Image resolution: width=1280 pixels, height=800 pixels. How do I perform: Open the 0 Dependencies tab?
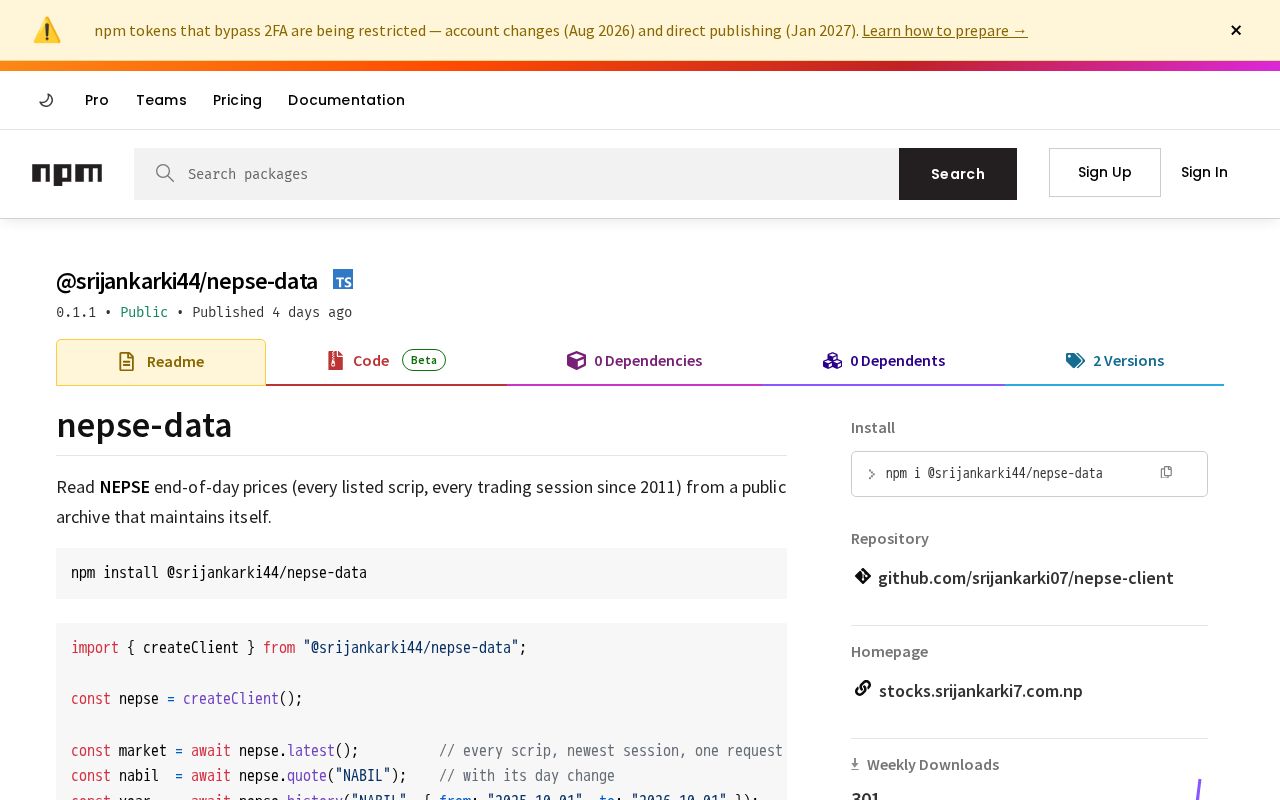point(634,361)
